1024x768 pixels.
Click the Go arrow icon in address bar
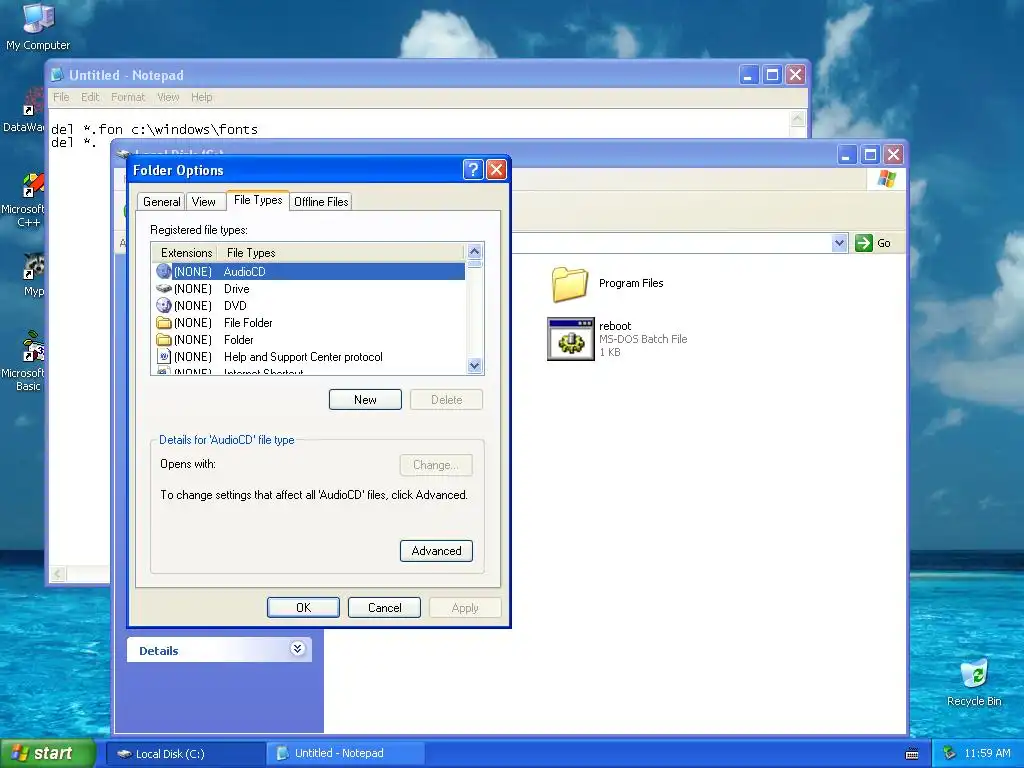[x=863, y=243]
